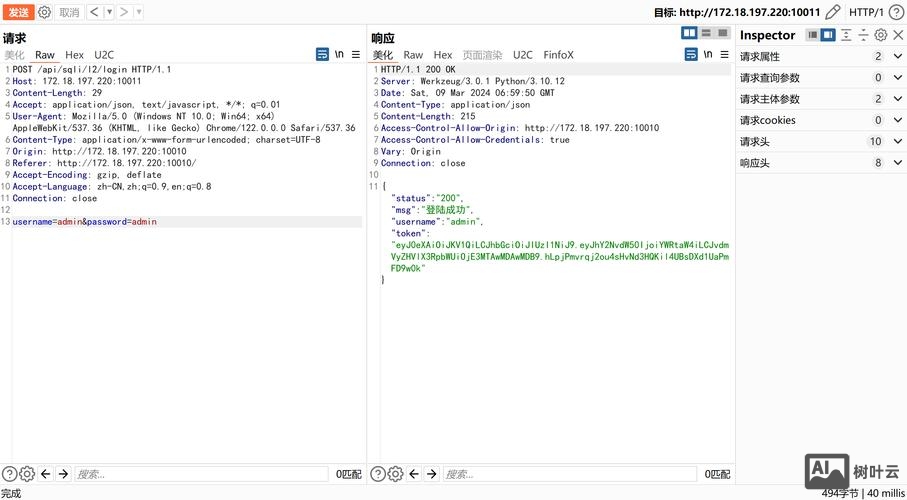Close the Inspector panel
Image resolution: width=907 pixels, height=500 pixels.
[898, 35]
